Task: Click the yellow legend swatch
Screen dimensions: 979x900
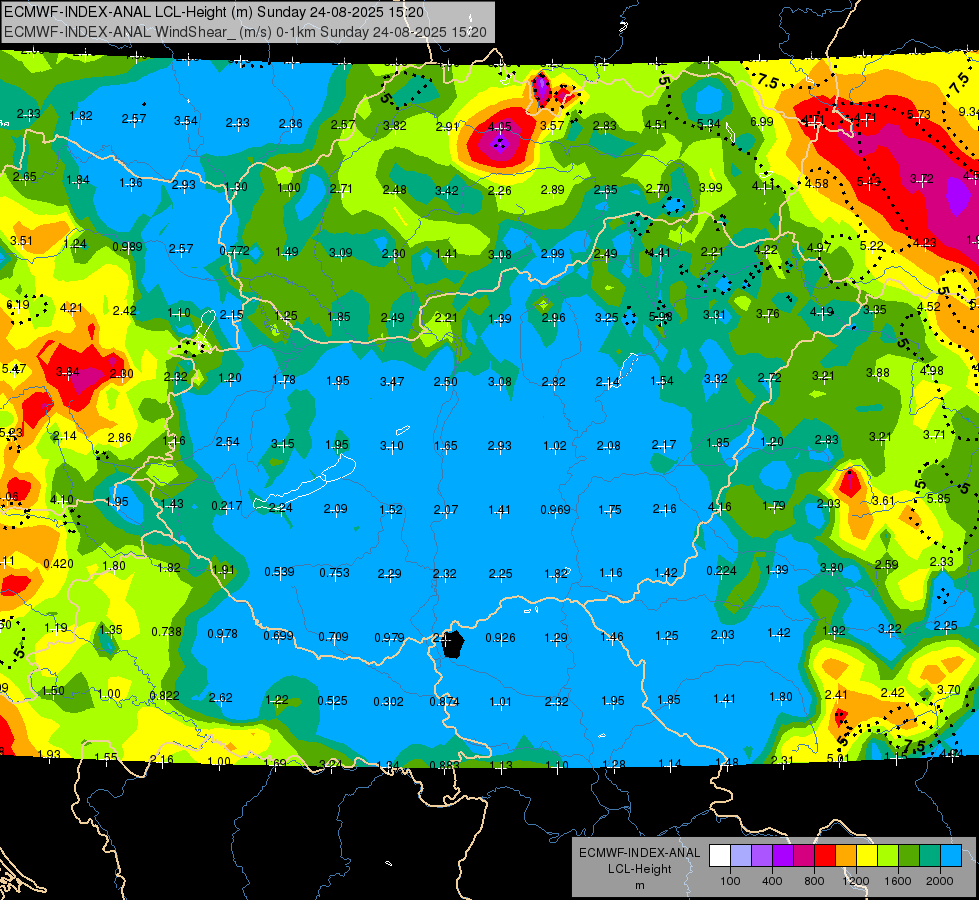Action: tap(867, 855)
